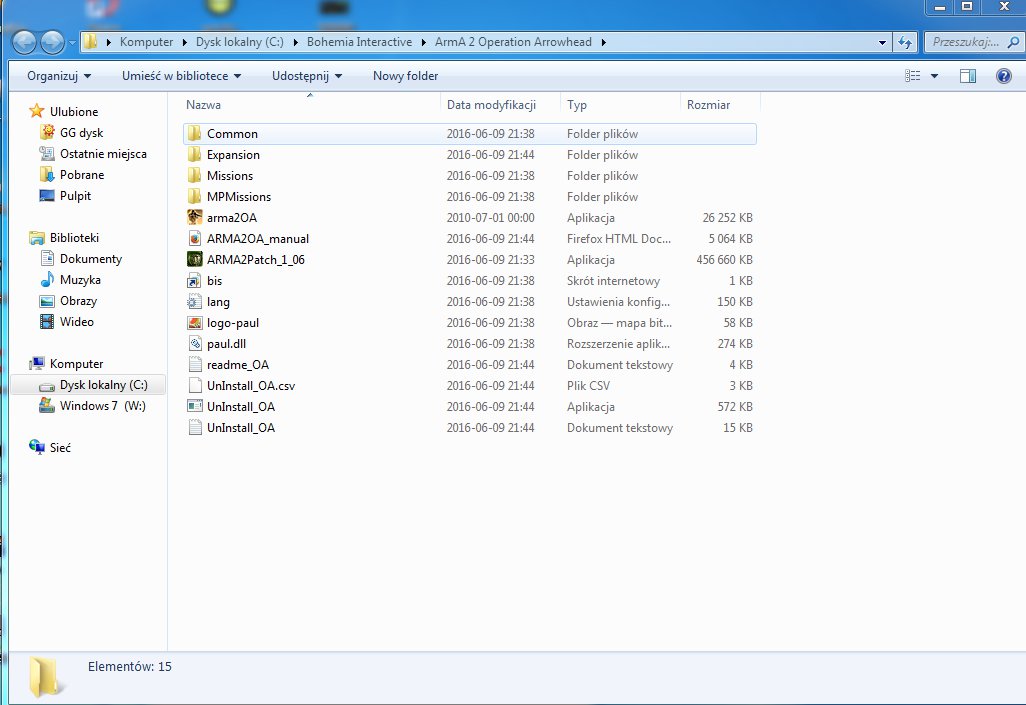Select the Expansion folder icon
This screenshot has width=1026, height=705.
(x=194, y=154)
